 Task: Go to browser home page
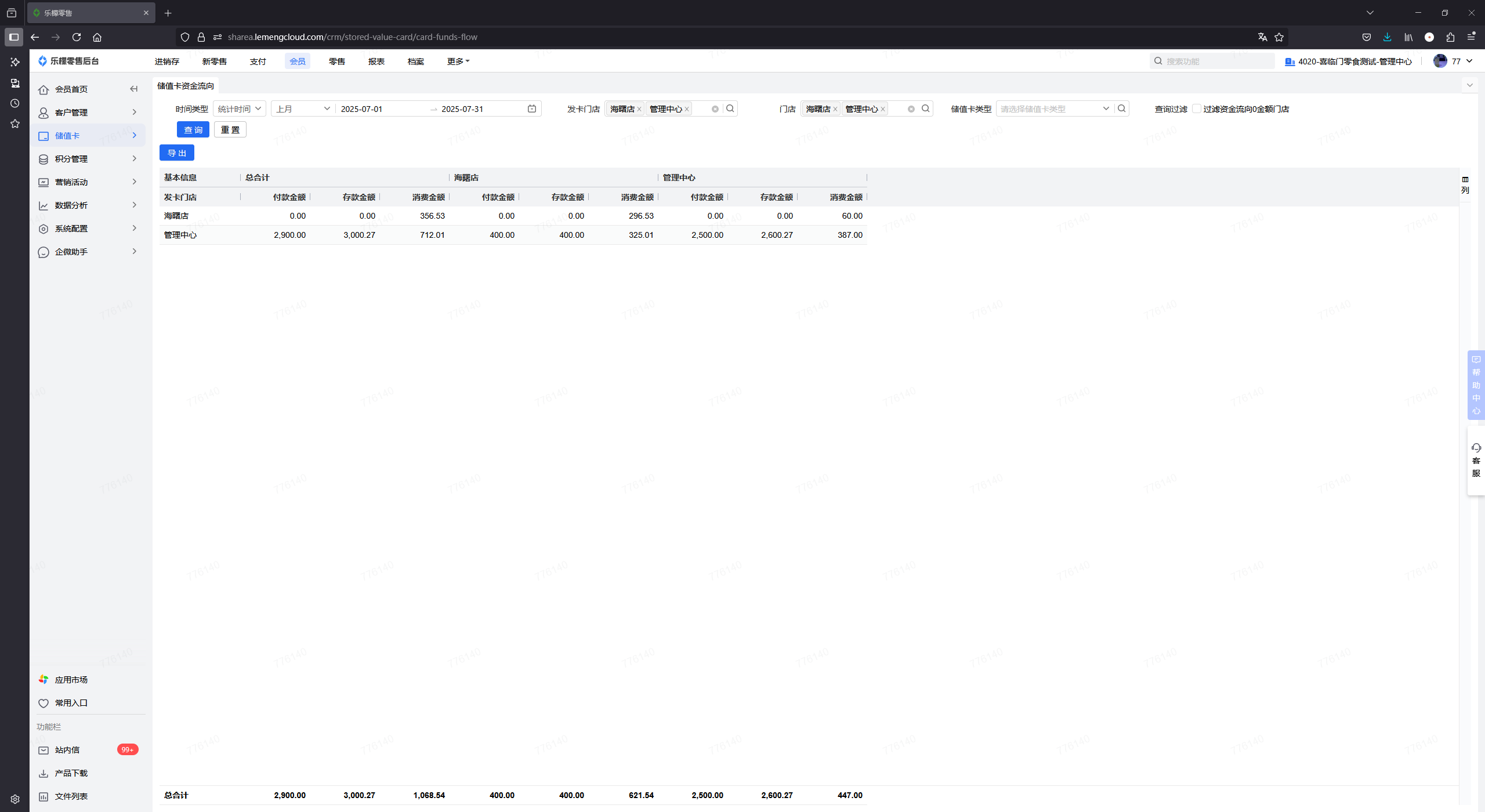[x=97, y=37]
